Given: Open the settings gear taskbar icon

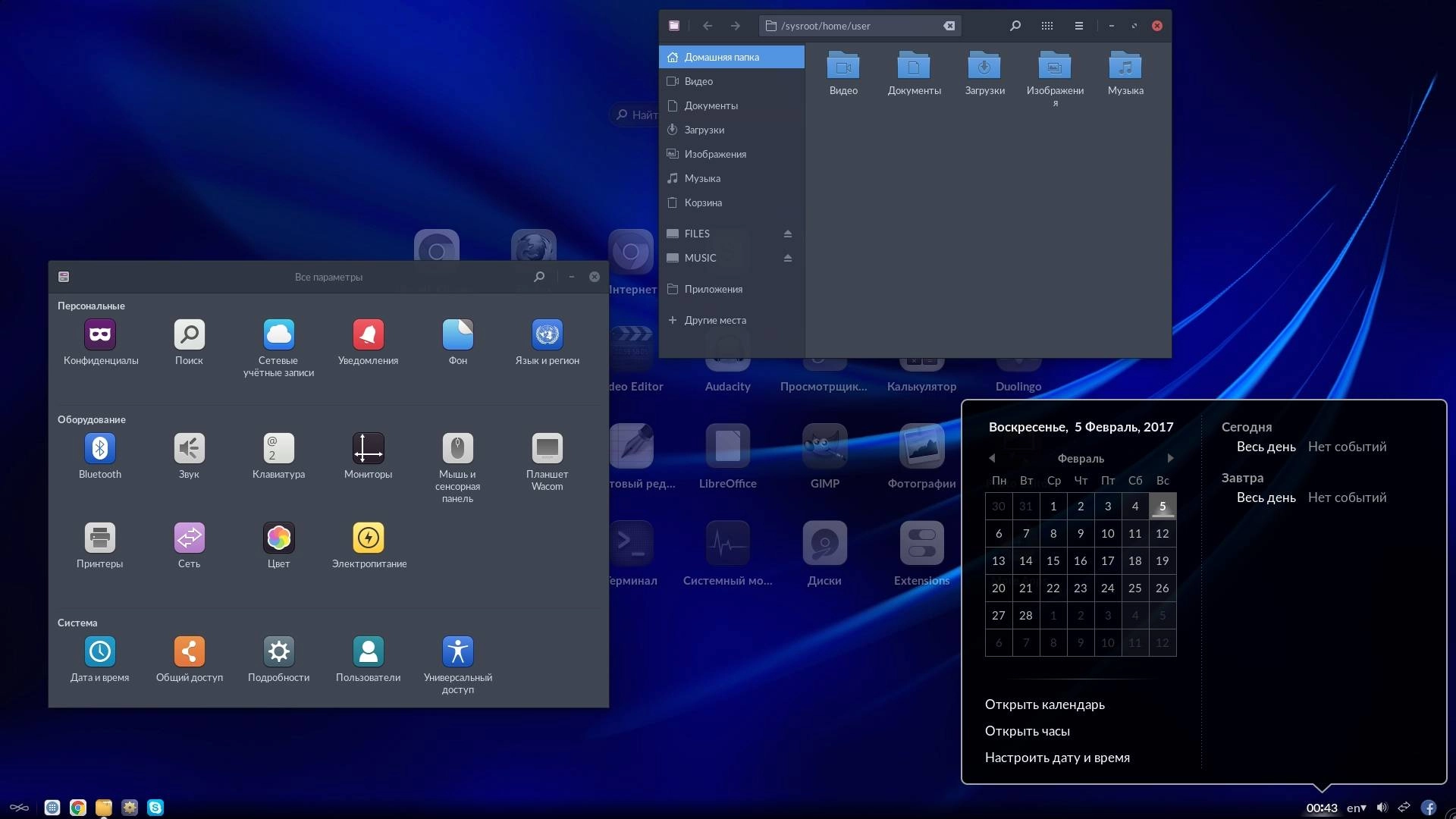Looking at the screenshot, I should [130, 808].
